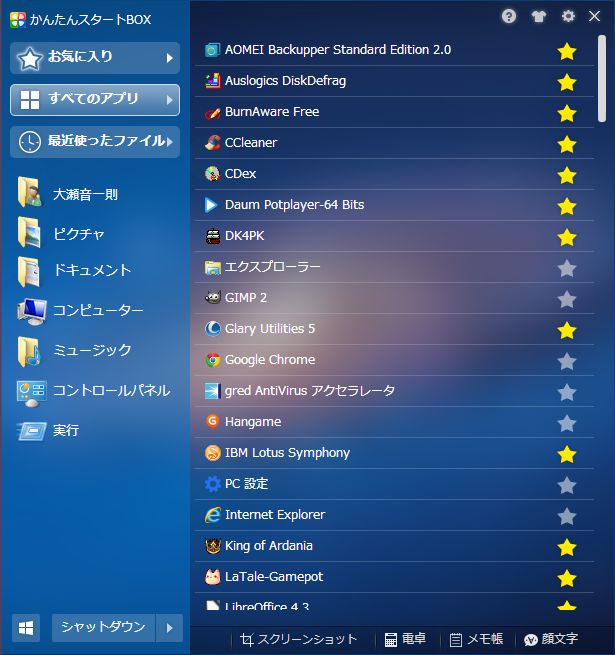Add Internet Explorer to favorites star
Screen dimensions: 615x655
tap(567, 516)
